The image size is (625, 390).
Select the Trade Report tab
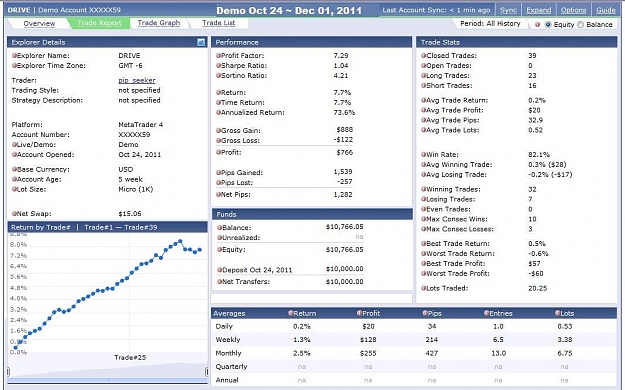tap(99, 23)
